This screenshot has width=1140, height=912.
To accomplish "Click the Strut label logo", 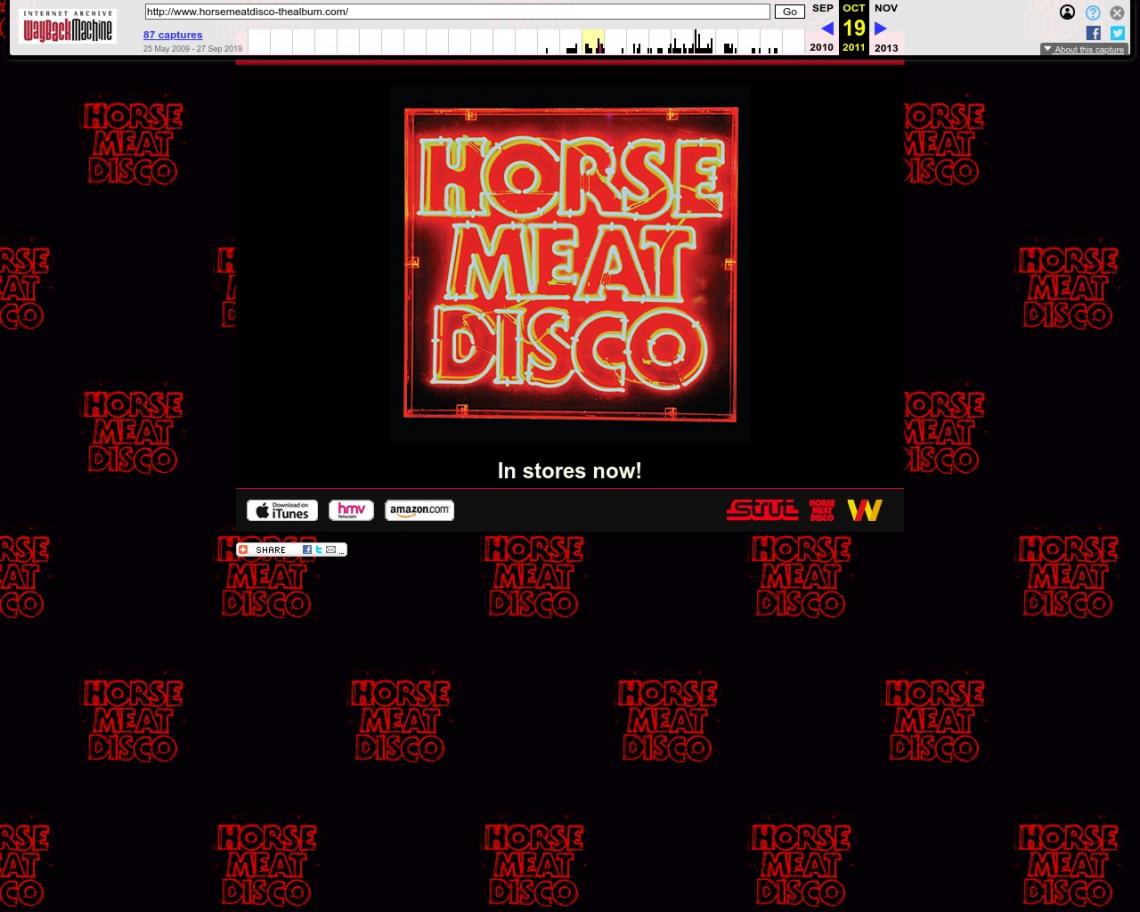I will tap(762, 511).
